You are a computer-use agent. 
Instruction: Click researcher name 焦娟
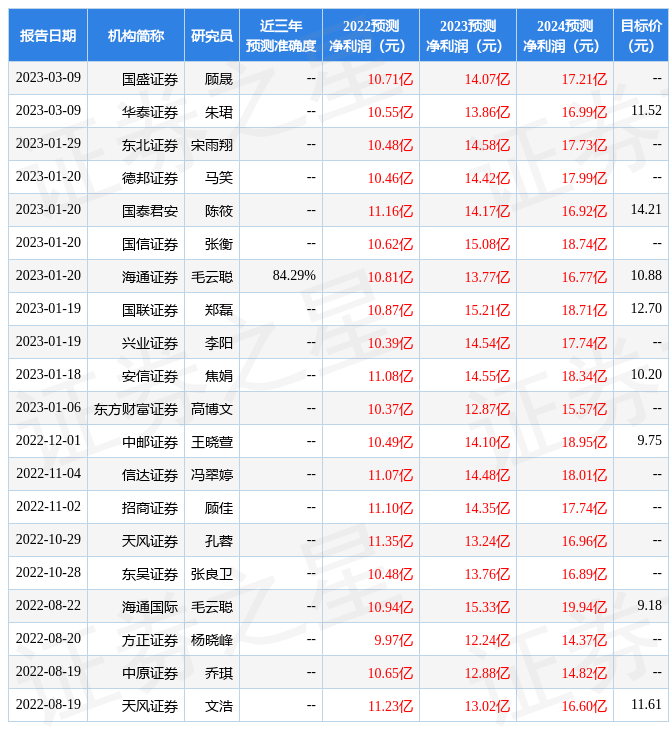click(x=219, y=376)
